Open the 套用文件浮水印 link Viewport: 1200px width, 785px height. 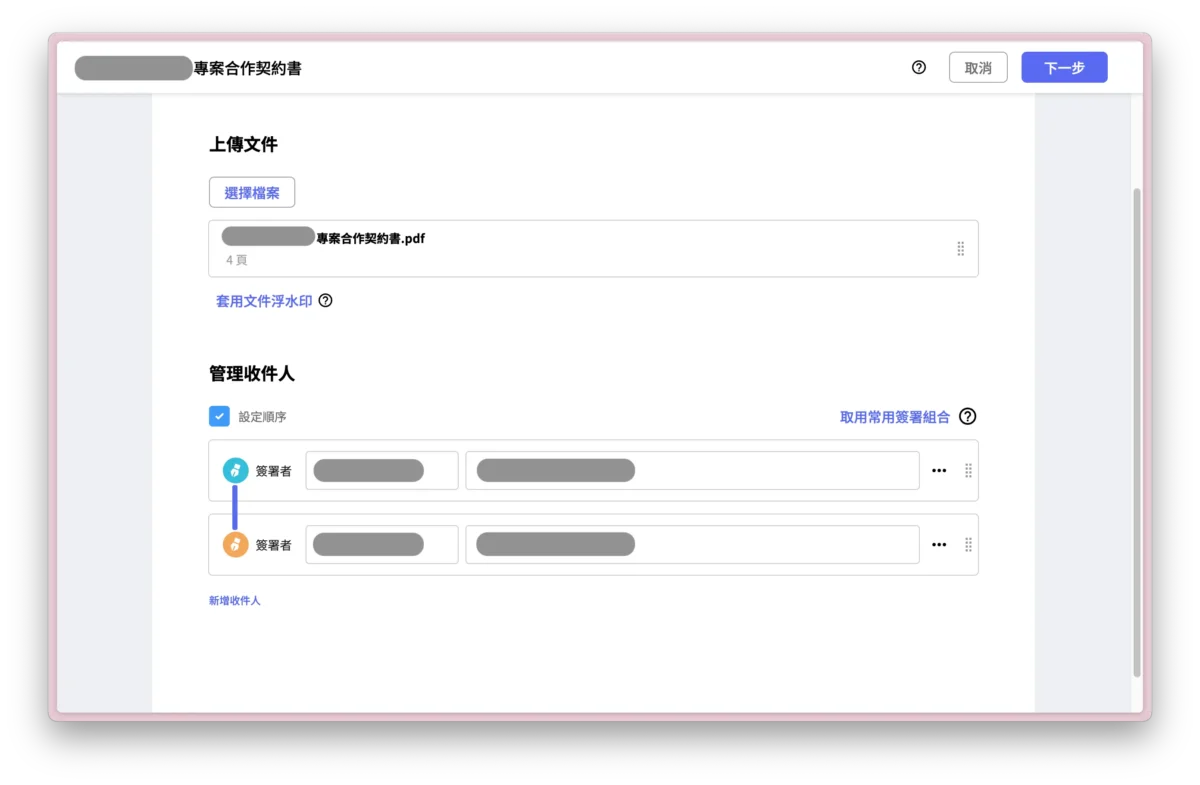(x=261, y=300)
